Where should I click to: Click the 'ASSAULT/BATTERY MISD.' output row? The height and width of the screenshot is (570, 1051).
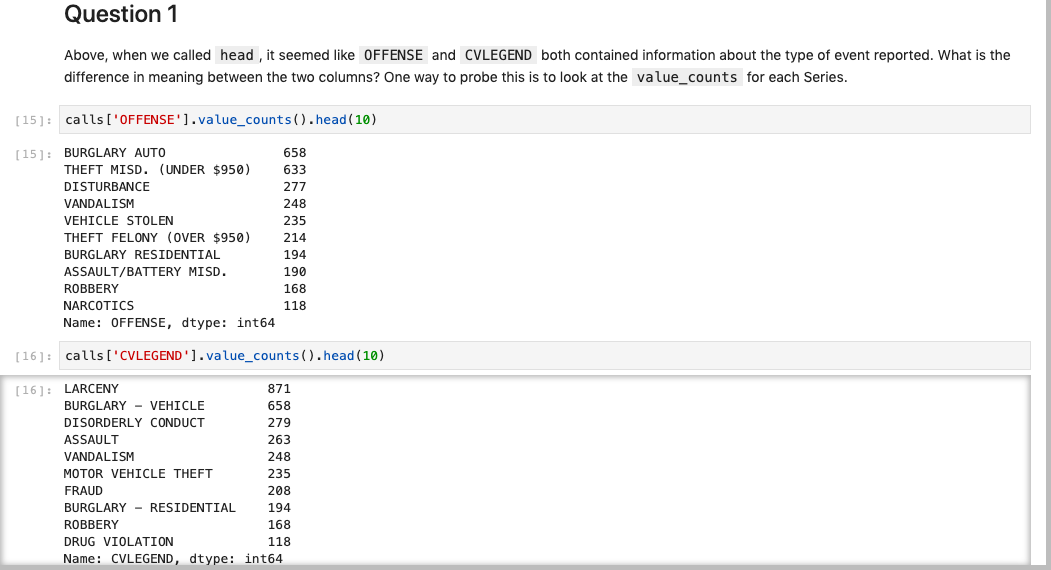[x=185, y=272]
